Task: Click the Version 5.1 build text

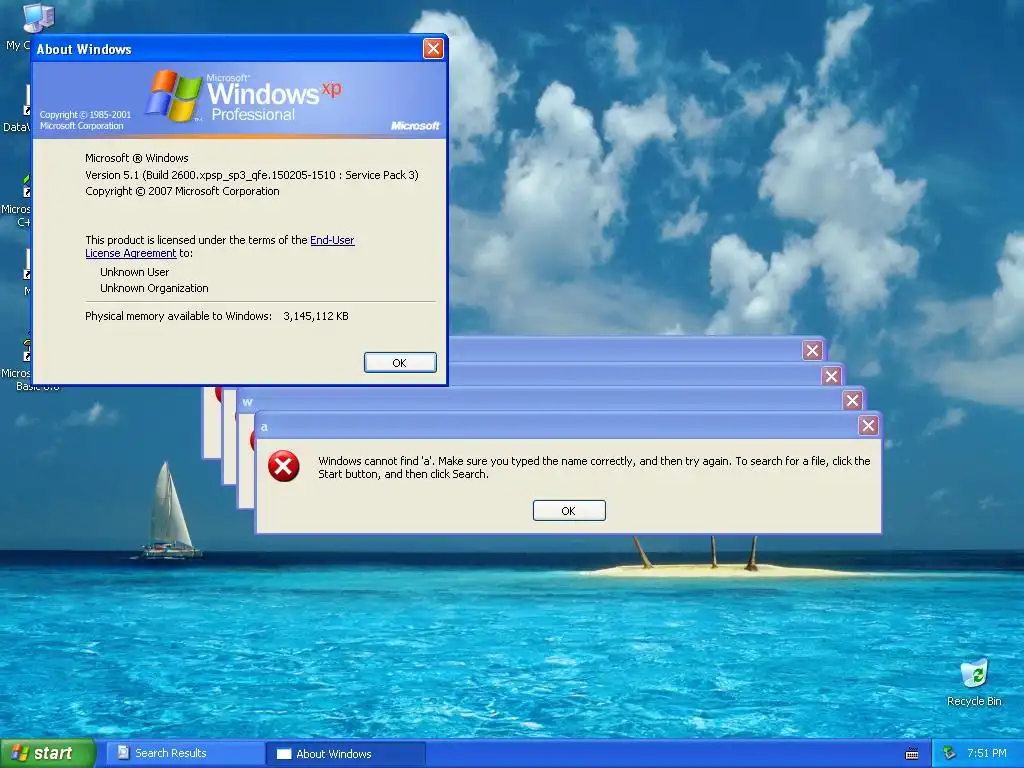Action: 252,175
